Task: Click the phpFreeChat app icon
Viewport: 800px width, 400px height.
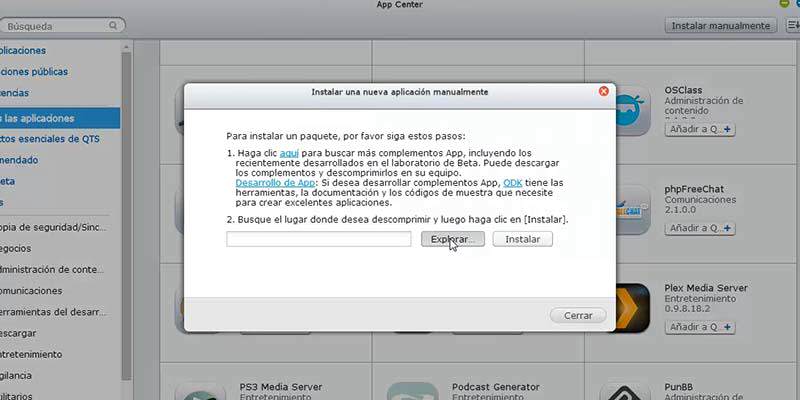Action: pyautogui.click(x=633, y=209)
